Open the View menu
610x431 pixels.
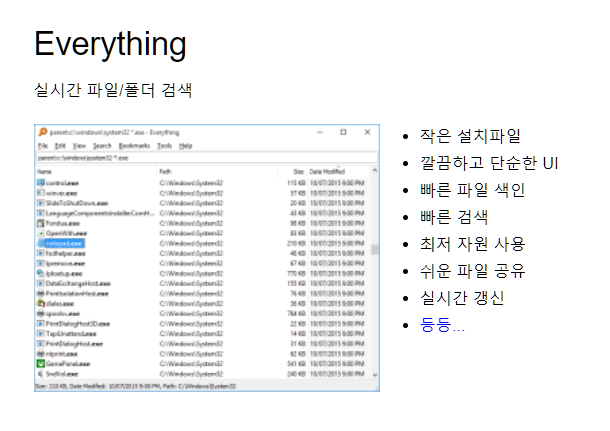[x=79, y=146]
